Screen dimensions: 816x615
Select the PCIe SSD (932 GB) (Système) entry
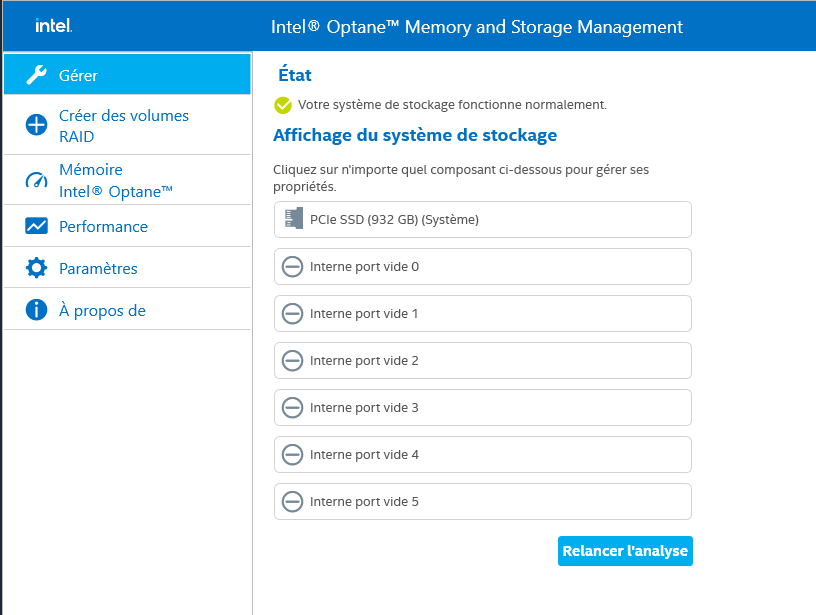click(x=482, y=220)
